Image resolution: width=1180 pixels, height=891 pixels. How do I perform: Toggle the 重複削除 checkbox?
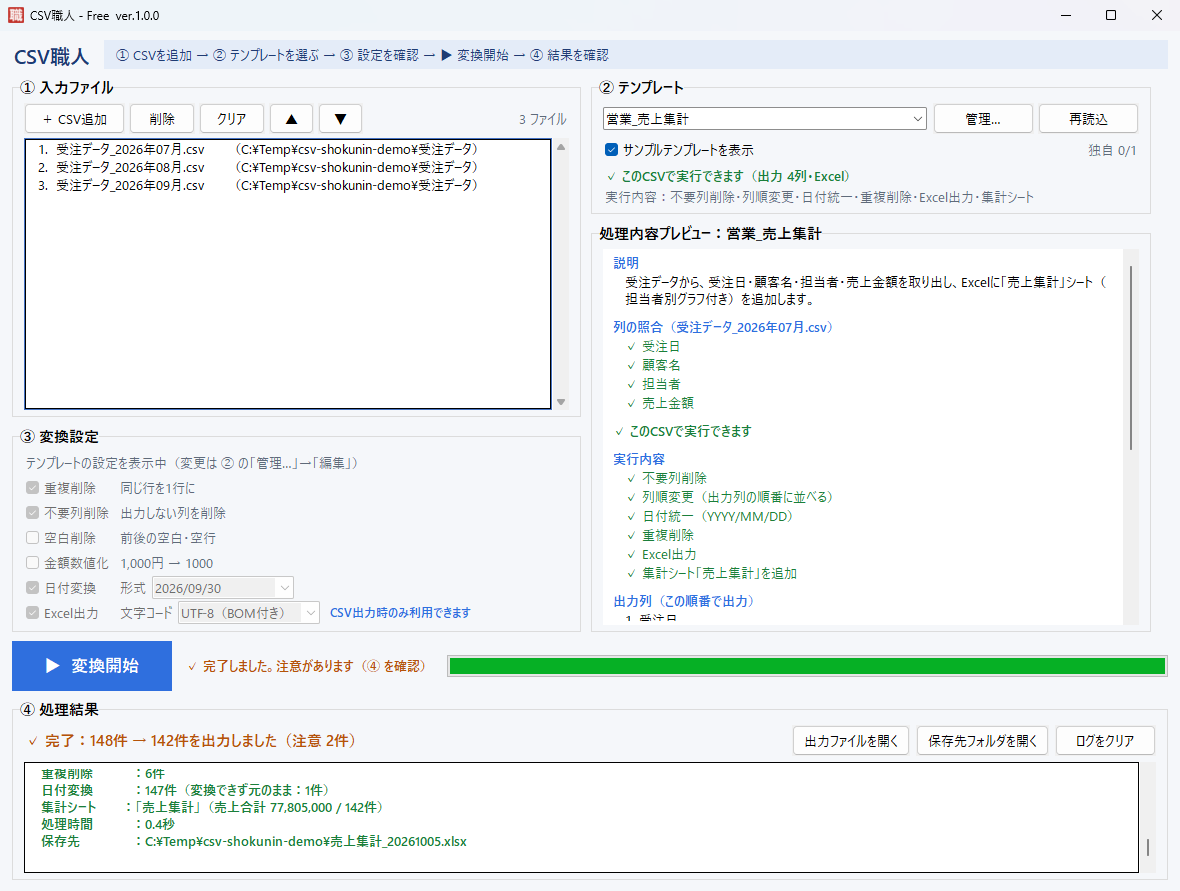click(x=32, y=488)
